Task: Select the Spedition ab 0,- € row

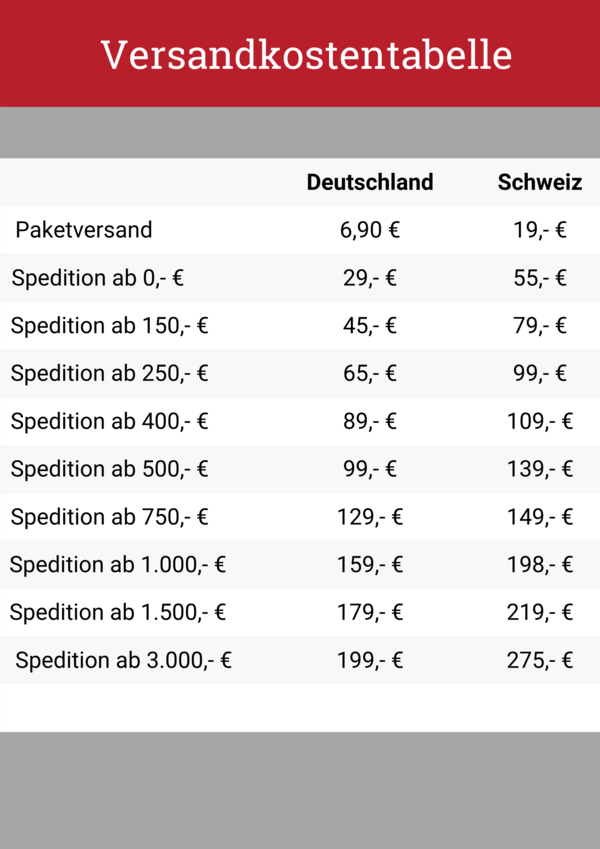Action: coord(300,278)
